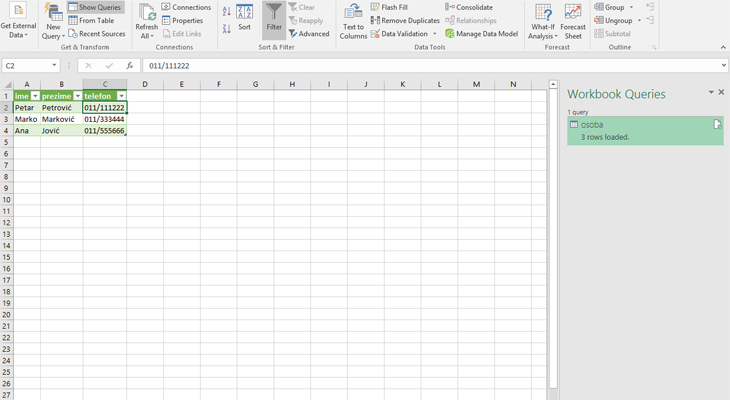Open the 'prezime' column filter dropdown
This screenshot has width=730, height=400.
[77, 96]
